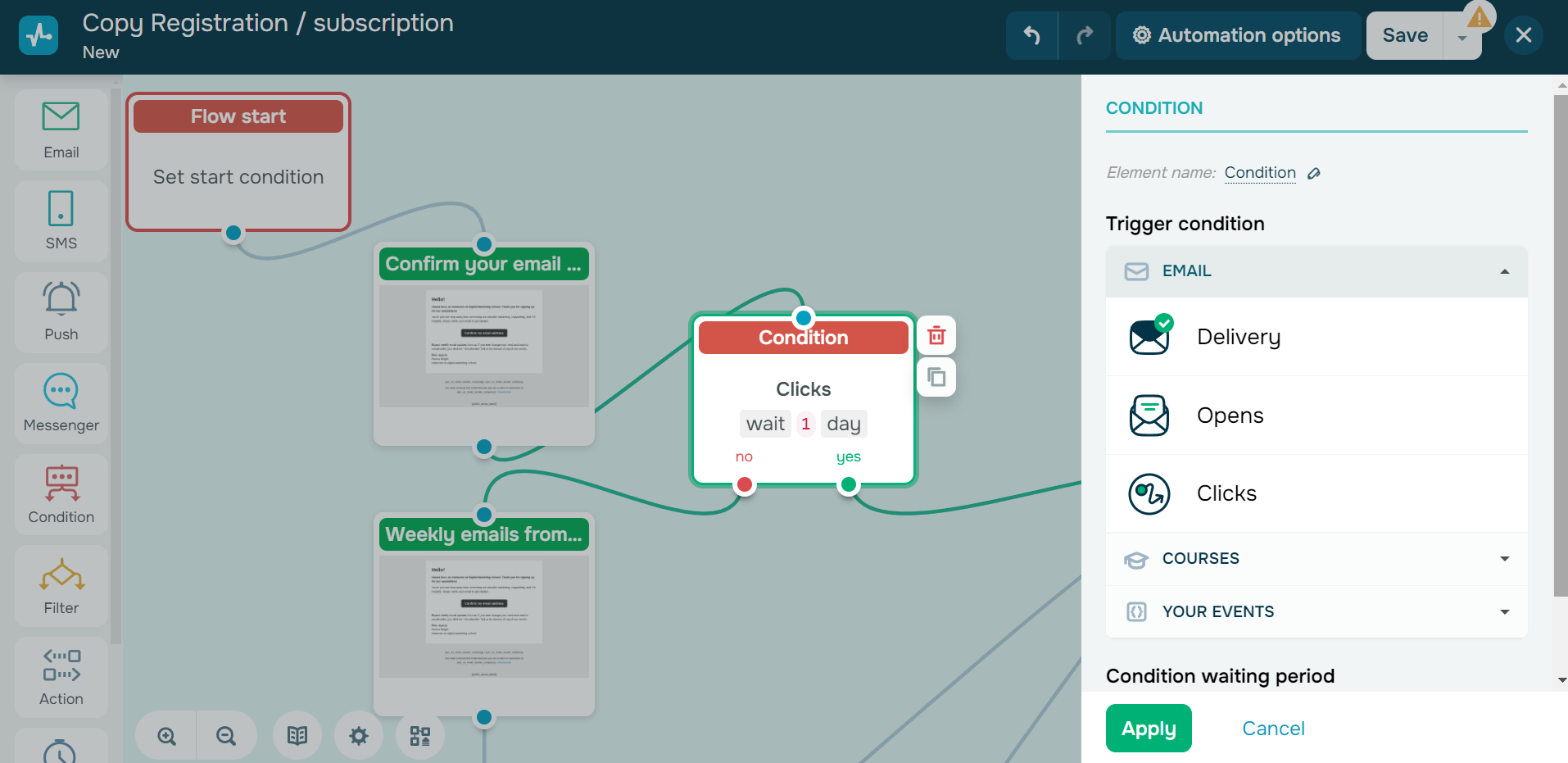Add a Condition element from the sidebar

[x=61, y=494]
